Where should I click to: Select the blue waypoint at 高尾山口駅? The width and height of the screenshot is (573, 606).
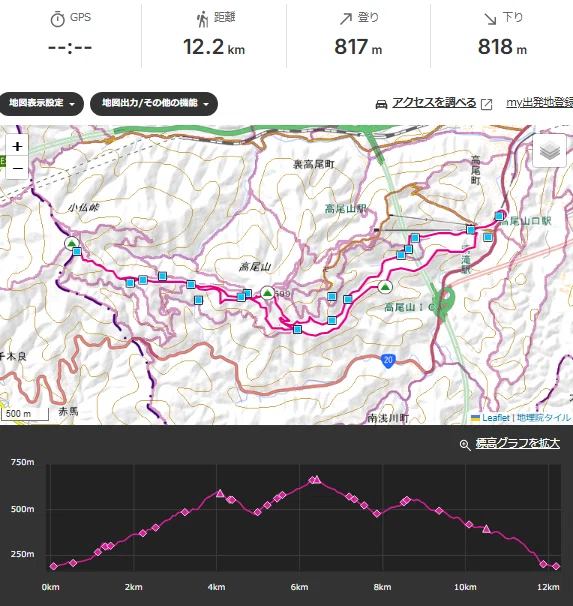(x=499, y=216)
